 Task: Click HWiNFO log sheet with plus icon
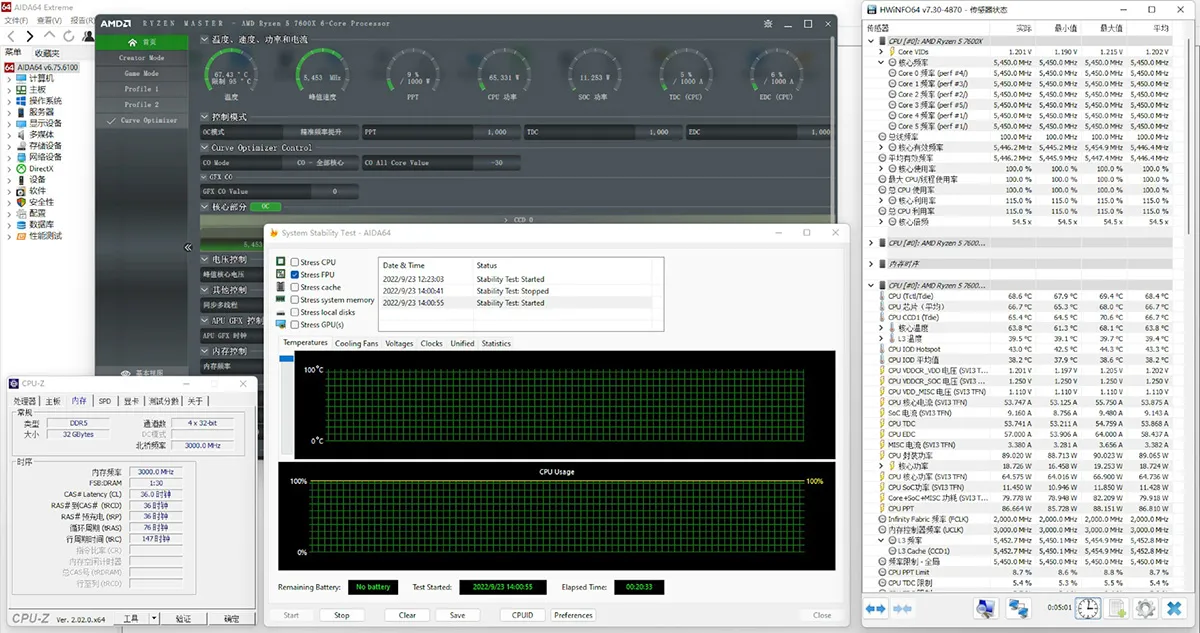tap(1117, 608)
